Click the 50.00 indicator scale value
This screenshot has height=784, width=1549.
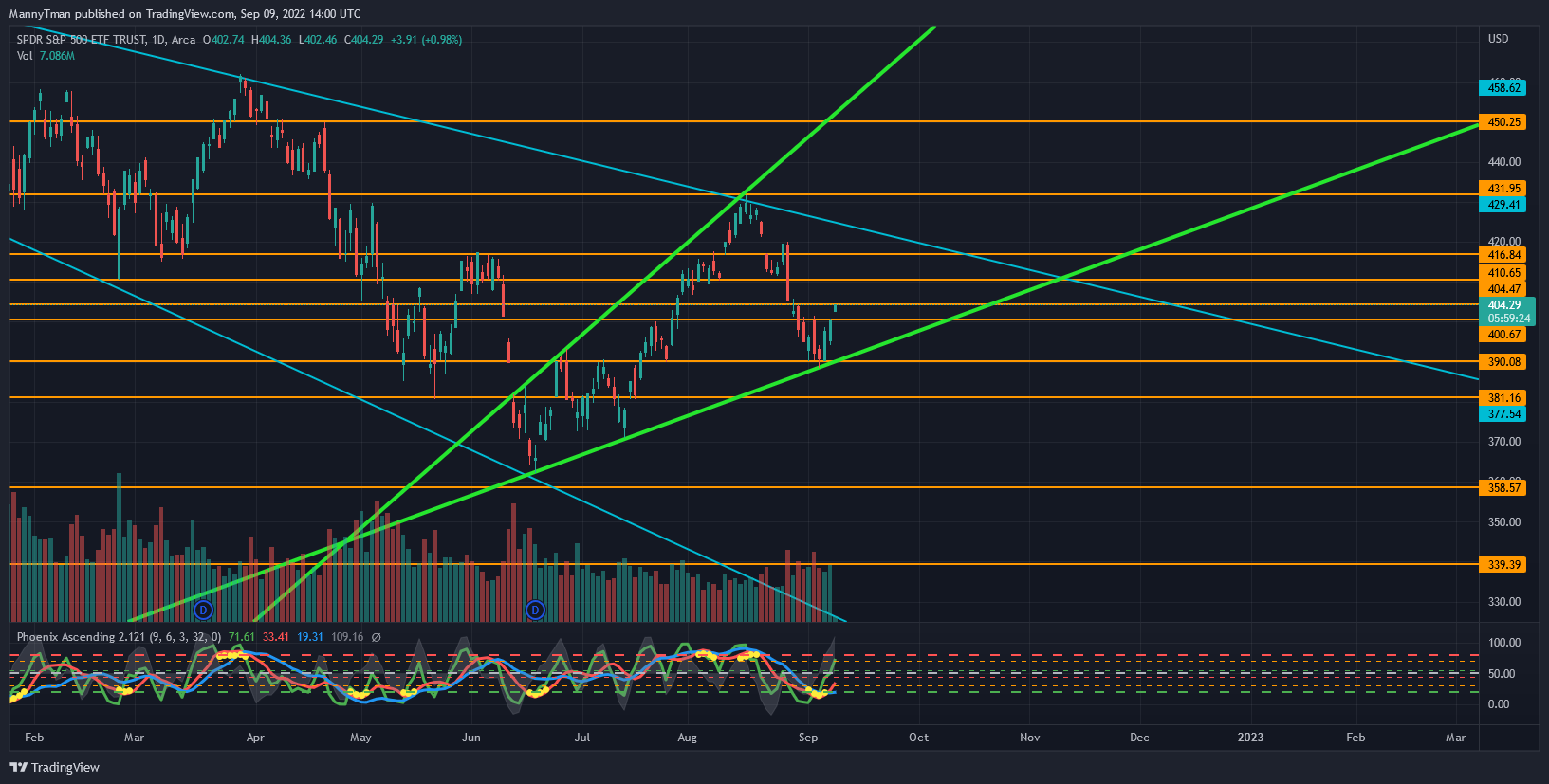click(1501, 674)
